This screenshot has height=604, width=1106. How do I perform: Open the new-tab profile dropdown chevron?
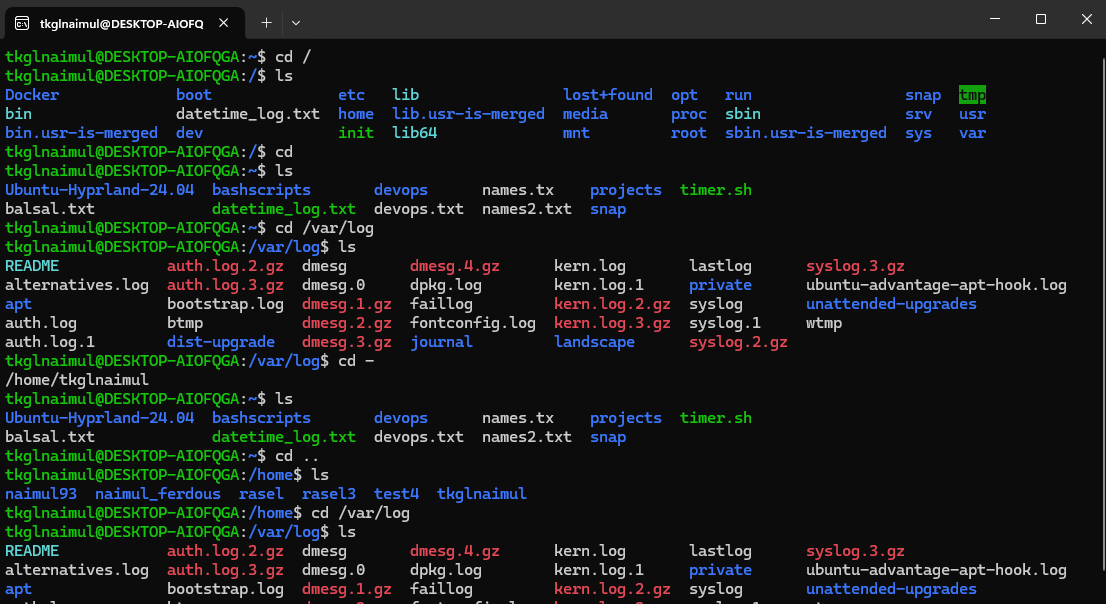(x=296, y=23)
